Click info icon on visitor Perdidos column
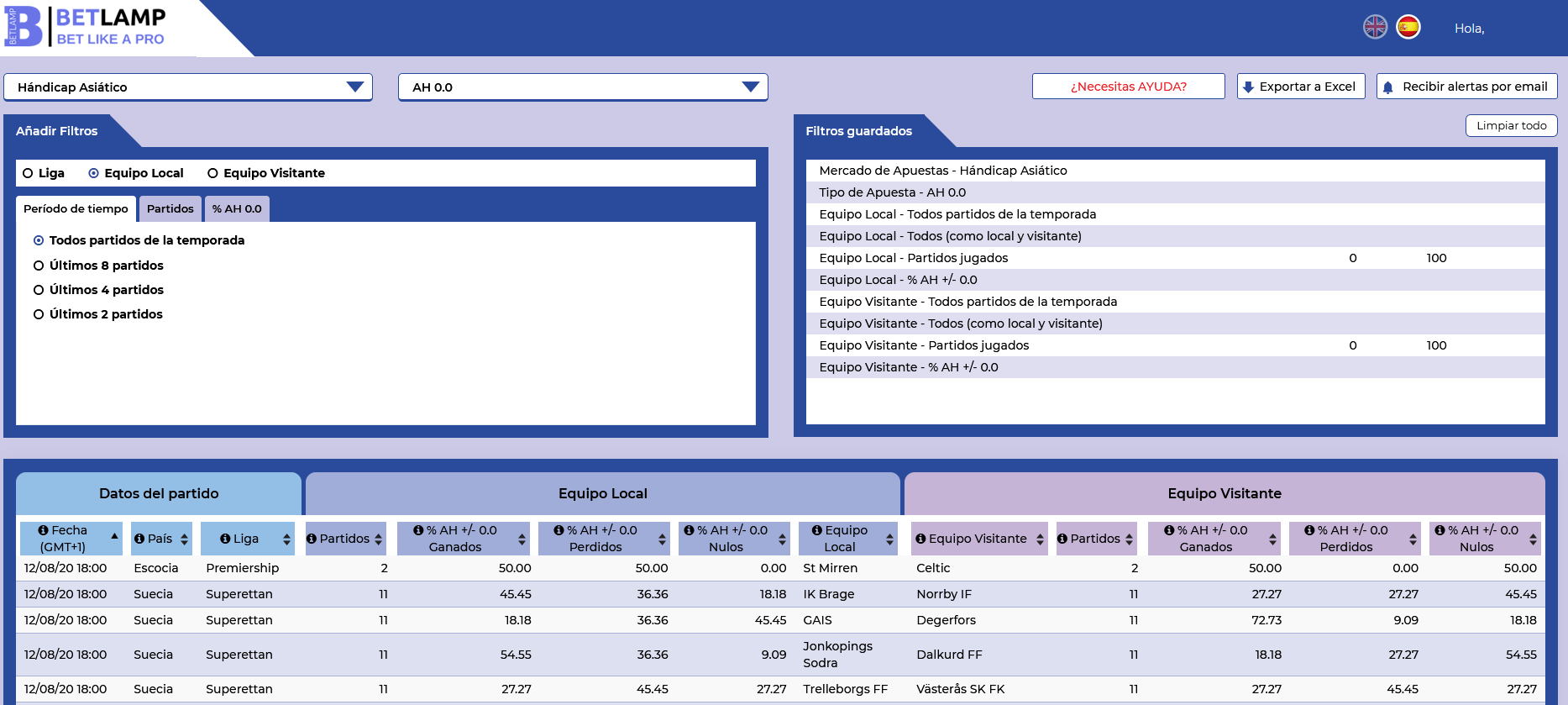Image resolution: width=1568 pixels, height=705 pixels. [1309, 530]
